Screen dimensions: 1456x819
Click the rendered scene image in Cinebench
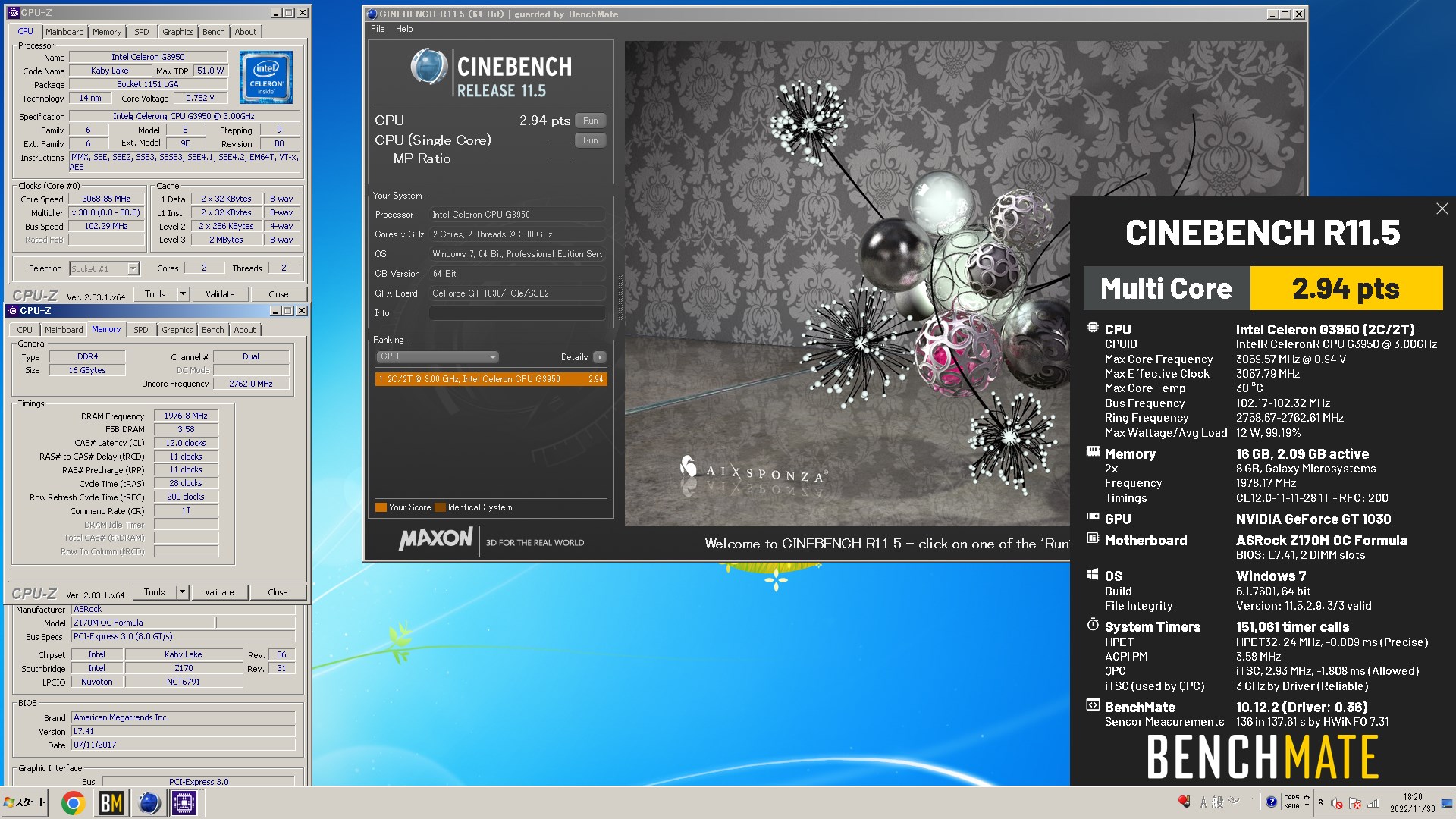847,283
